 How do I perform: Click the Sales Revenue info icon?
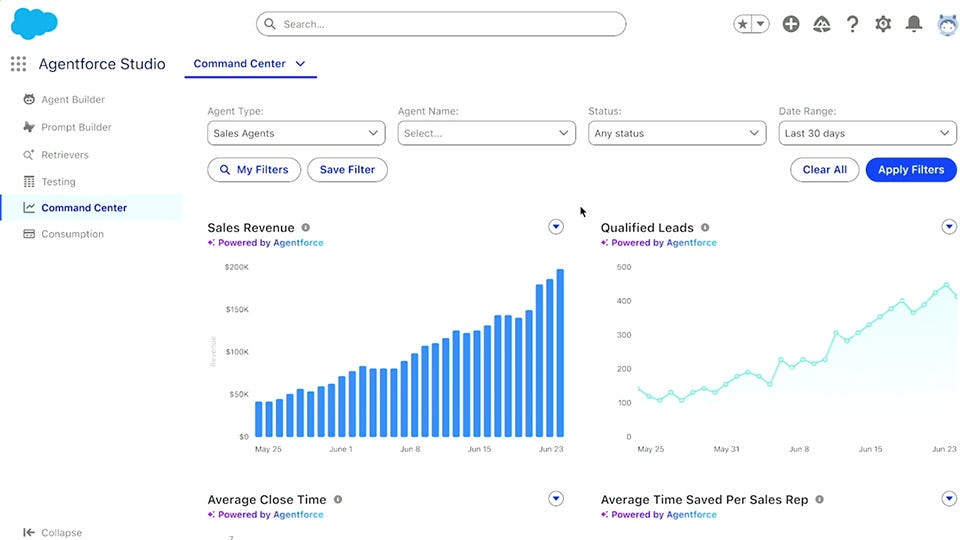306,228
